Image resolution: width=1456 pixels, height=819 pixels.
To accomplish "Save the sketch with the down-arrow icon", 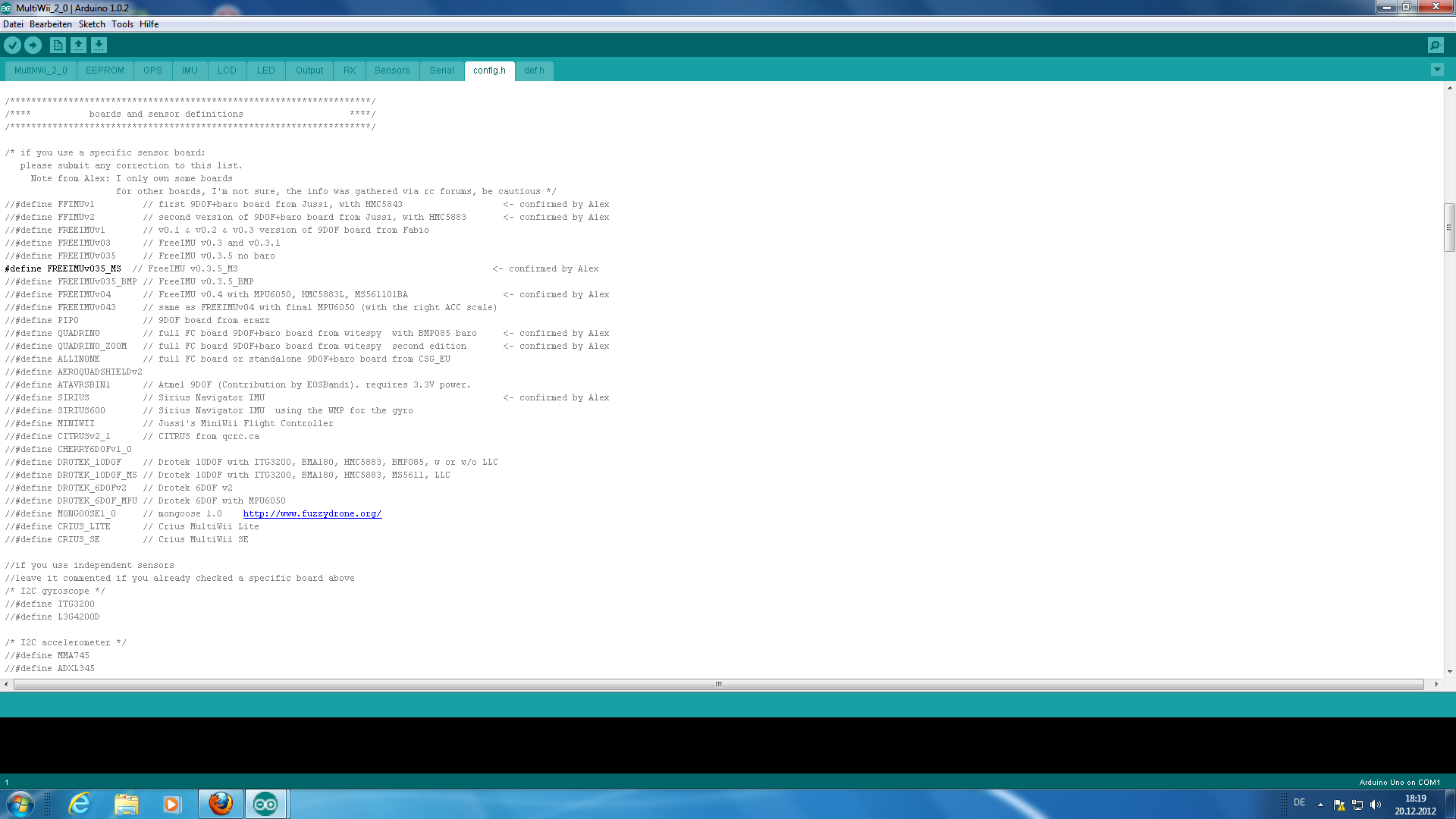I will coord(99,45).
